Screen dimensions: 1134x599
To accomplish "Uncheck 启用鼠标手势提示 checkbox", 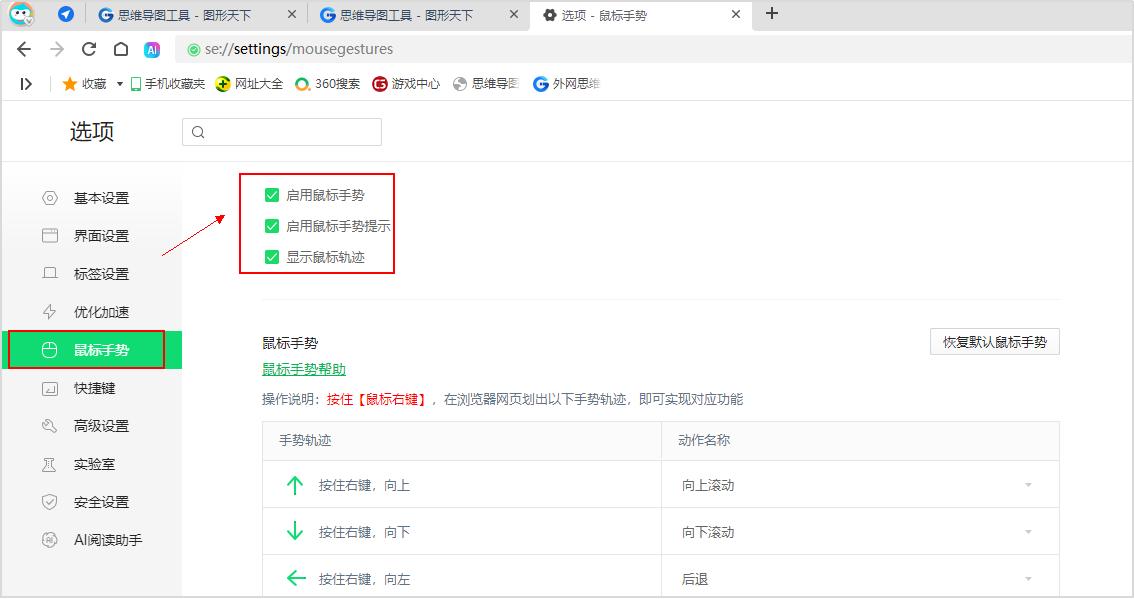I will click(x=272, y=226).
